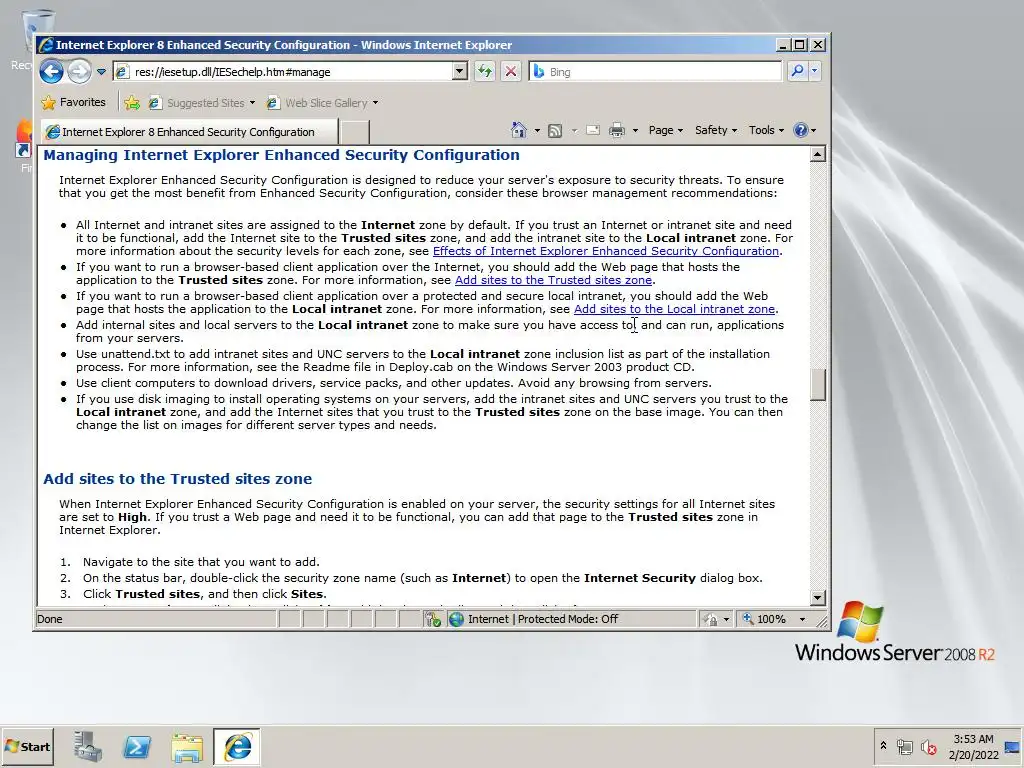Open the recent pages dropdown arrow
Viewport: 1024px width, 768px height.
pyautogui.click(x=101, y=72)
